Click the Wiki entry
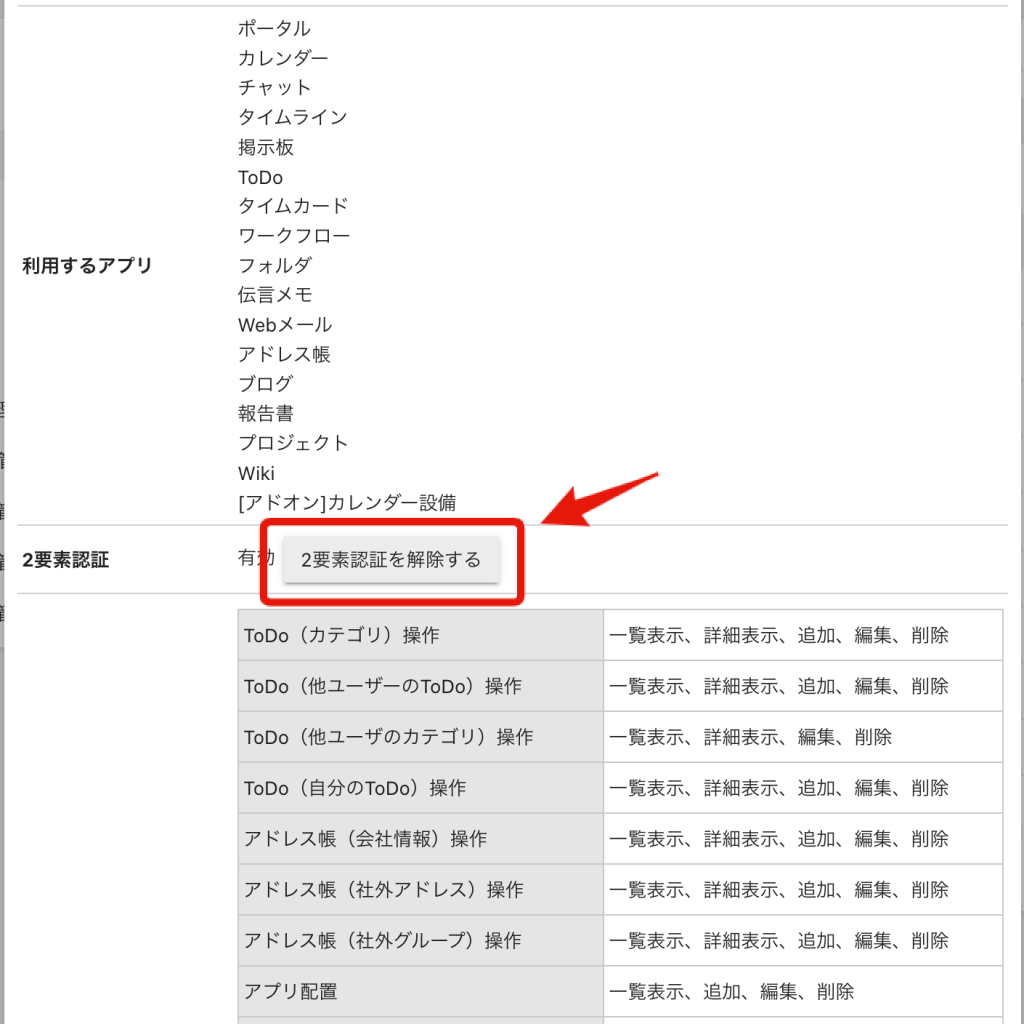The width and height of the screenshot is (1024, 1024). coord(256,473)
